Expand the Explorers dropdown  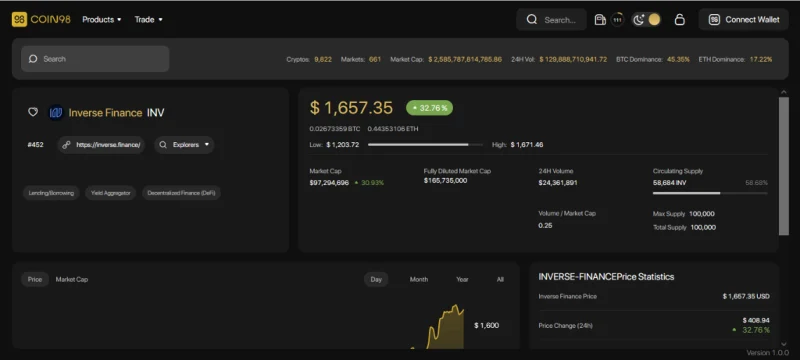(184, 145)
